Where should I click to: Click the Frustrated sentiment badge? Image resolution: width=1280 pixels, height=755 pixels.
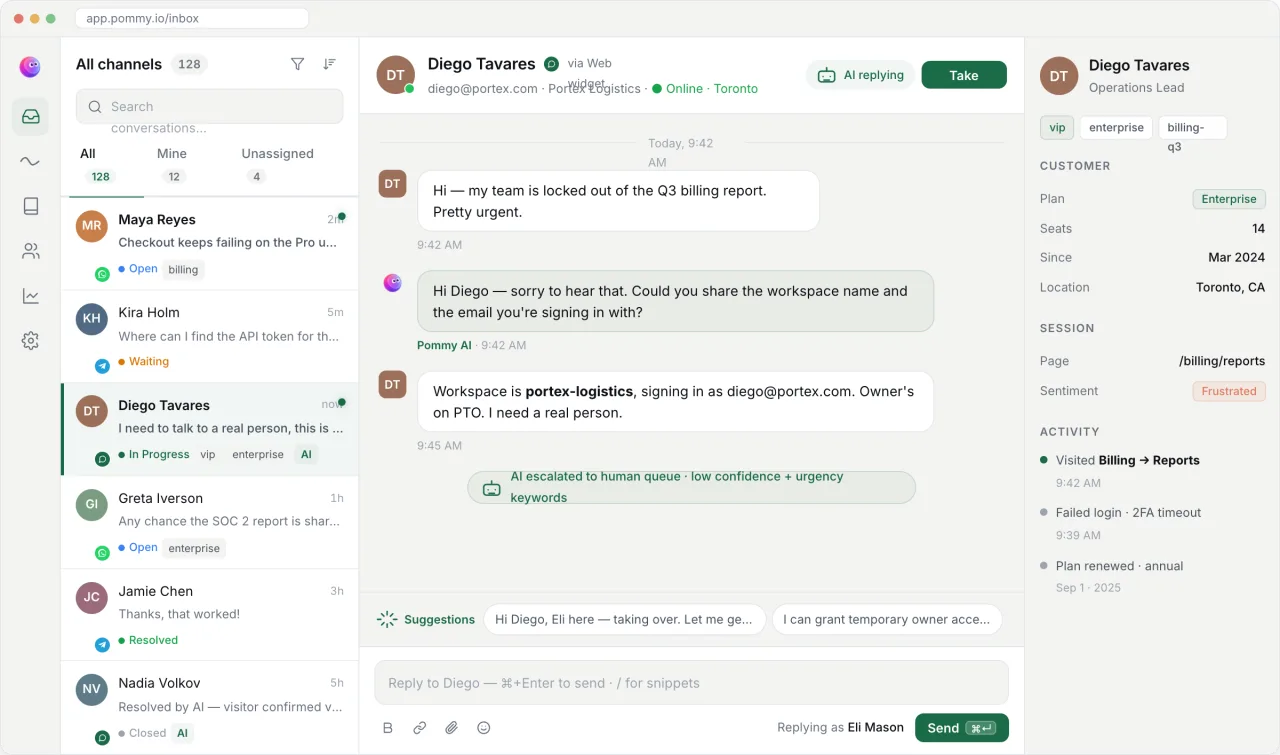[x=1229, y=391]
